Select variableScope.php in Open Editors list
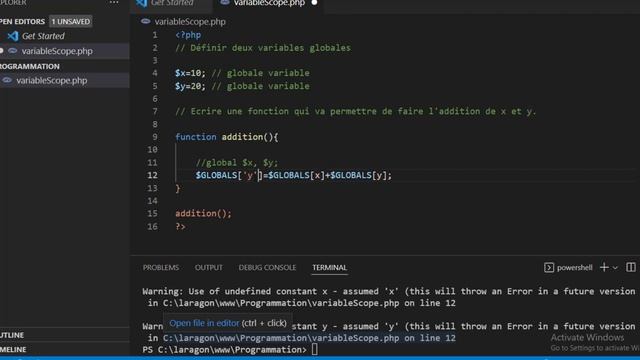 pos(57,51)
